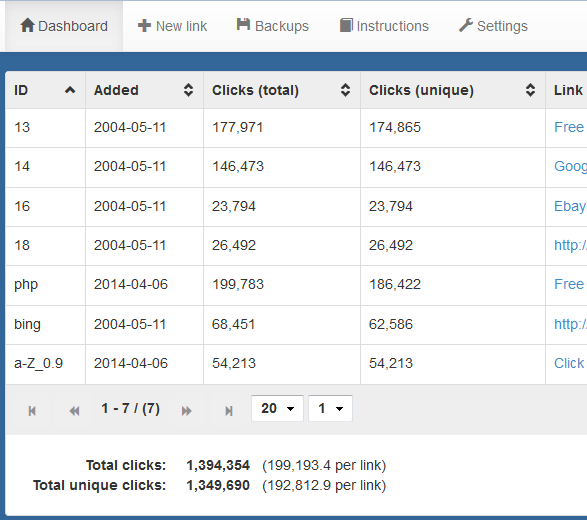Sort table by Added date arrows
The height and width of the screenshot is (520, 587).
pos(188,90)
